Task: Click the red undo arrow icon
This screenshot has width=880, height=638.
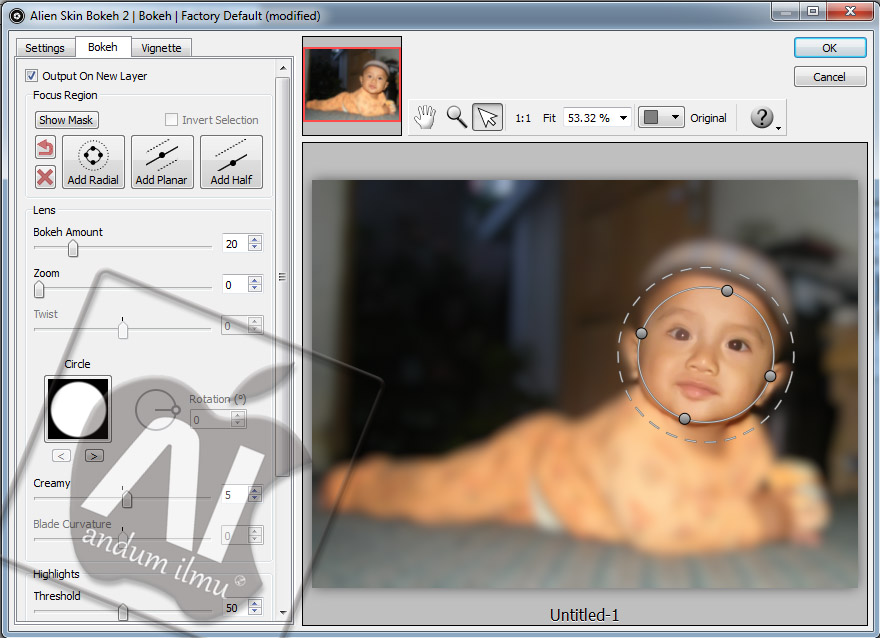Action: click(x=45, y=148)
